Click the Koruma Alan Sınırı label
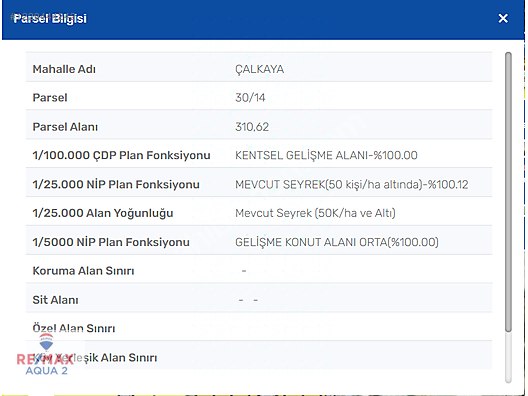Image resolution: width=528 pixels, height=396 pixels. (83, 271)
